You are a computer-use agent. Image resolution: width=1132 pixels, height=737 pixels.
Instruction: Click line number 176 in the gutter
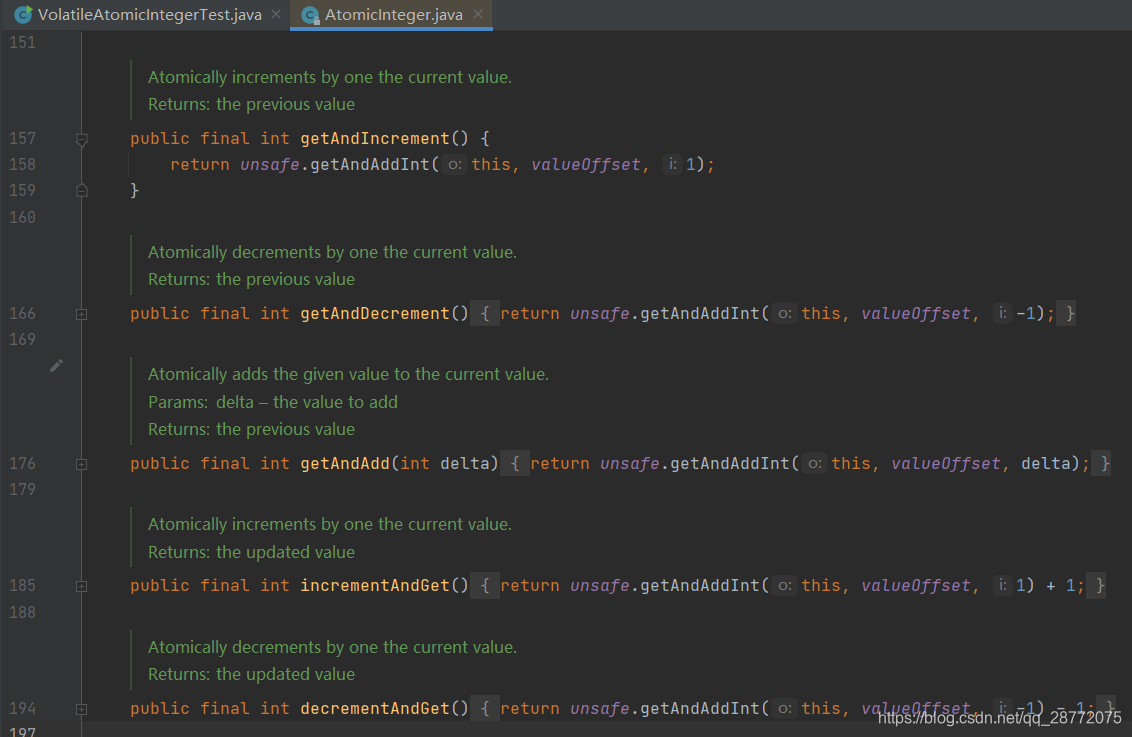(22, 463)
